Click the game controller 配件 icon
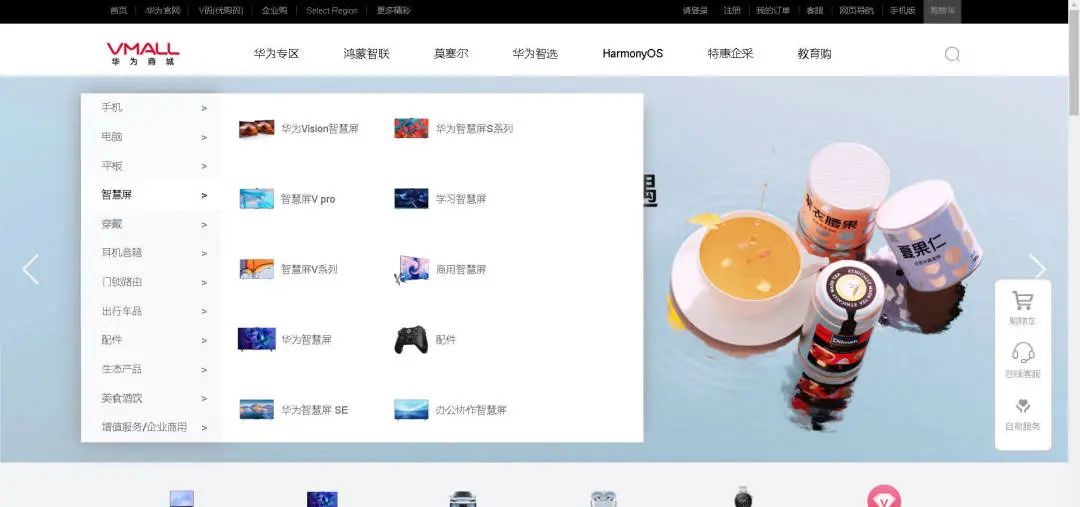 tap(411, 340)
